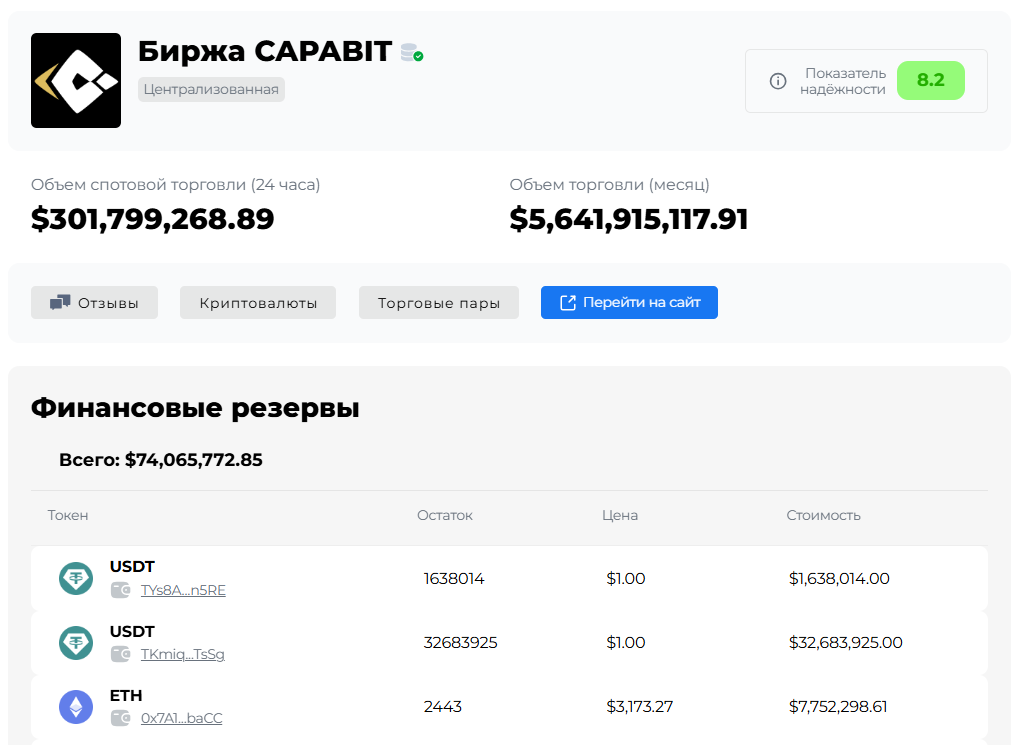Select the balance value 32683925
This screenshot has height=745, width=1027.
(x=460, y=643)
